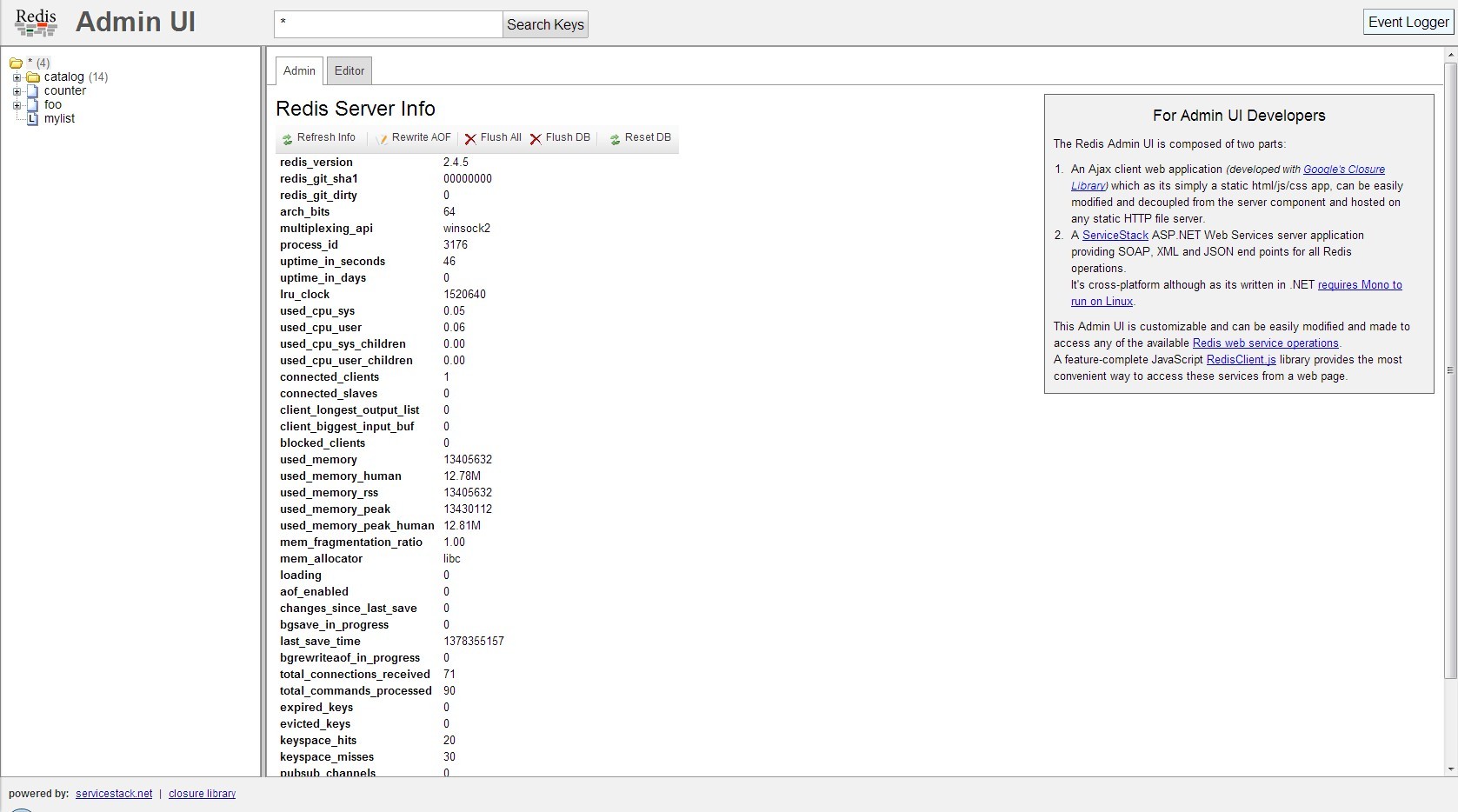Click the Flush All label
Screen dimensions: 1458x812
pyautogui.click(x=501, y=137)
